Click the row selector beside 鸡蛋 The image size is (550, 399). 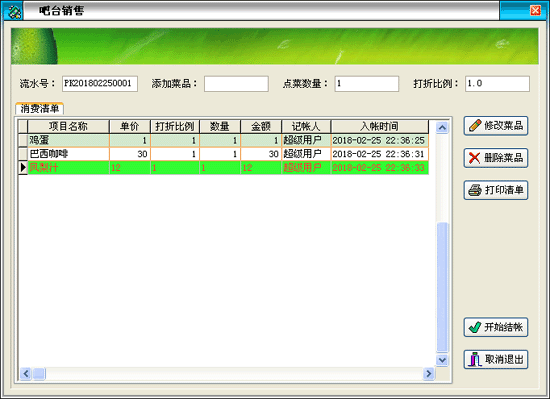click(23, 141)
